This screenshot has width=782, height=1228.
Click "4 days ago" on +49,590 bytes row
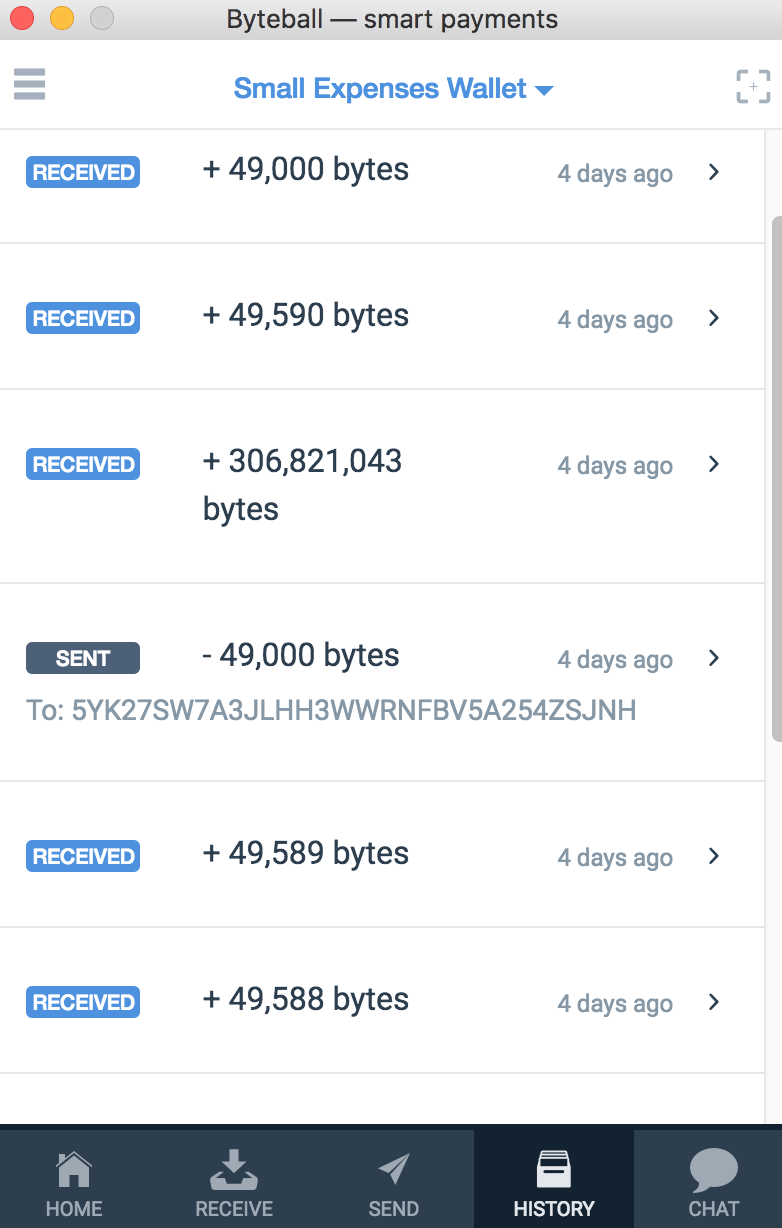coord(615,320)
